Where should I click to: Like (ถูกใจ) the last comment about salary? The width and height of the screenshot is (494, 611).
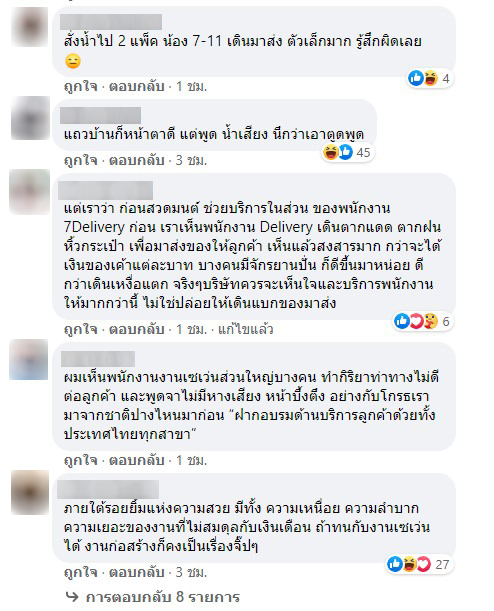click(80, 572)
